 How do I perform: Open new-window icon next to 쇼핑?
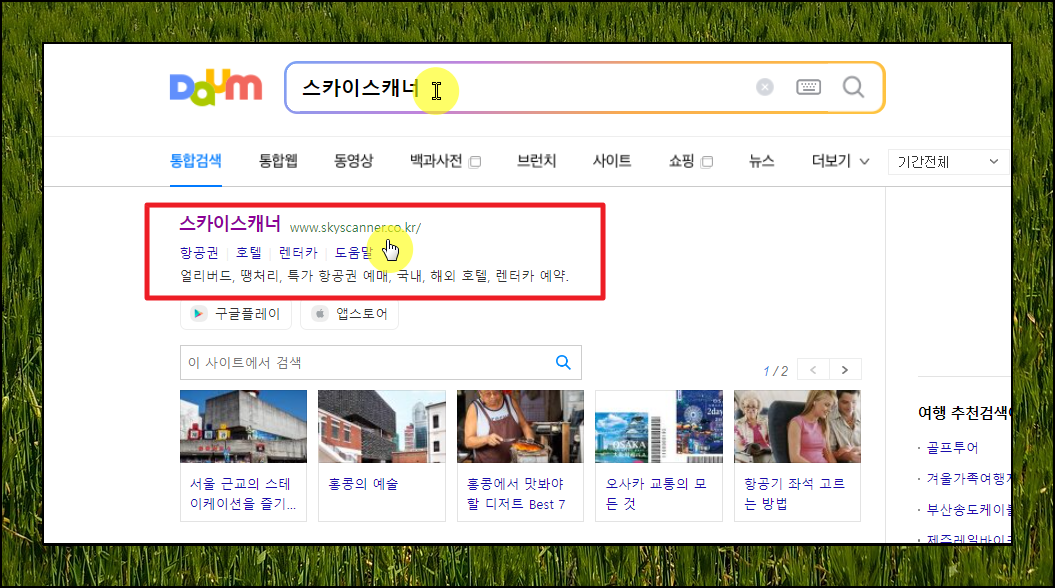pyautogui.click(x=706, y=162)
